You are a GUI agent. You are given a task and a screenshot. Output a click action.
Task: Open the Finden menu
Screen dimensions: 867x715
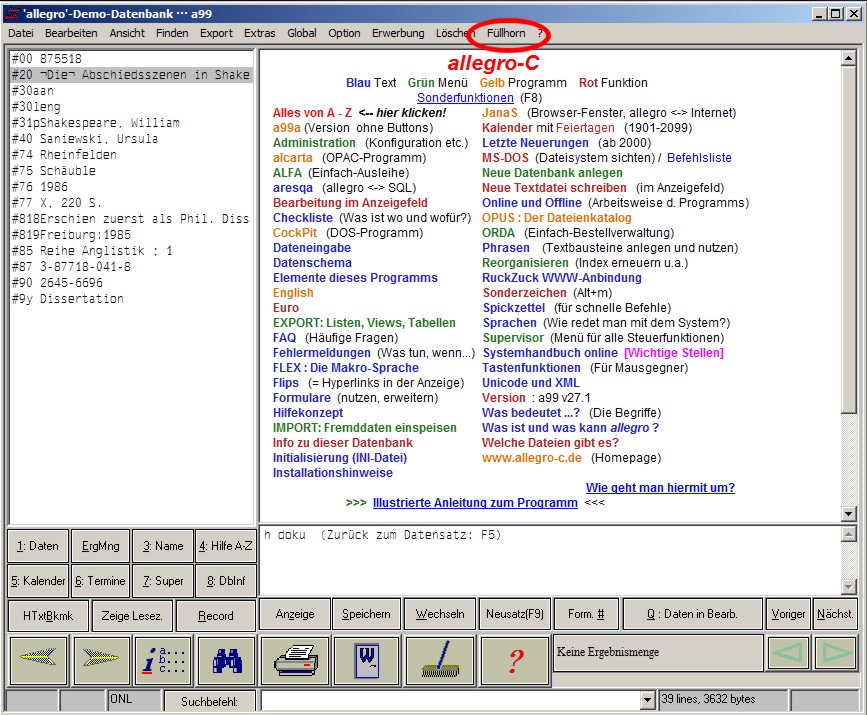tap(172, 33)
